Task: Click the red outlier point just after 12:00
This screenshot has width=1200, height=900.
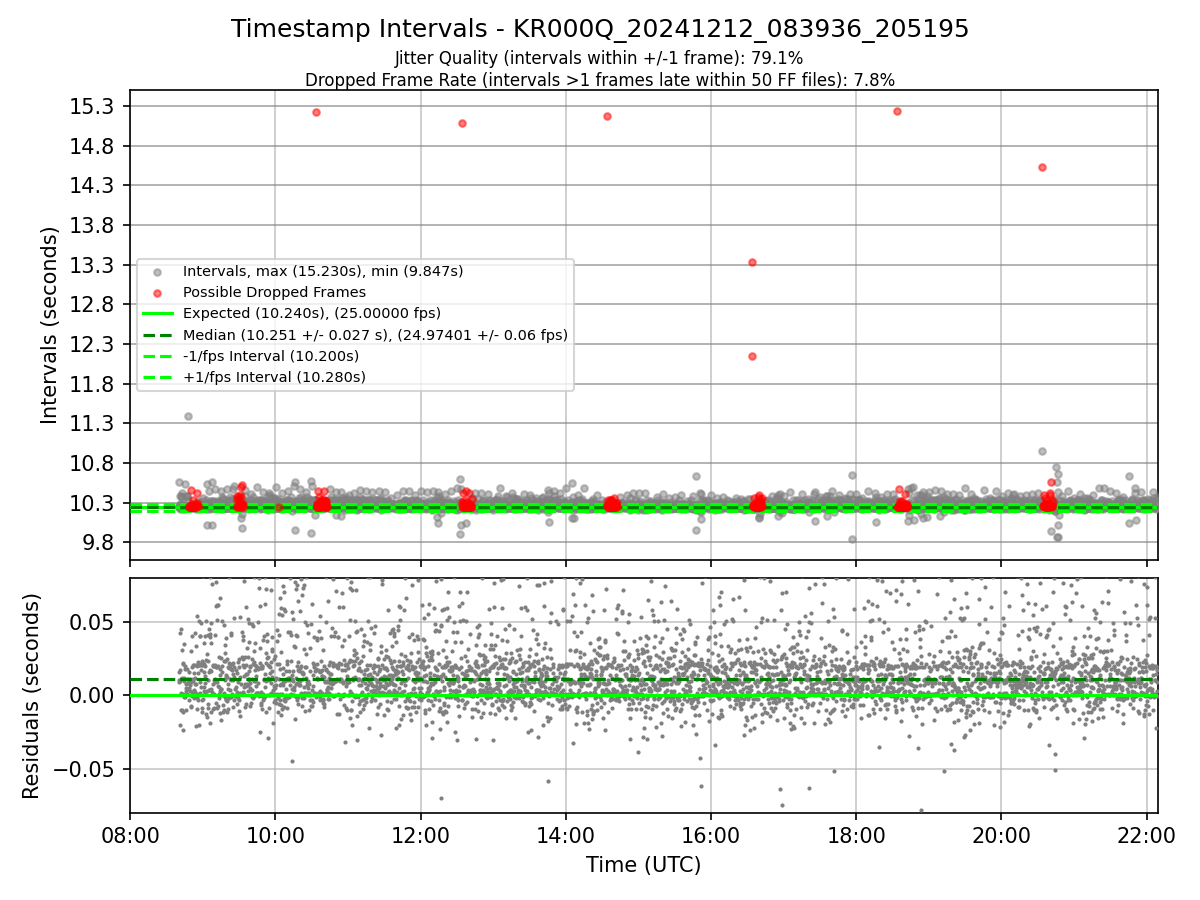Action: coord(462,123)
